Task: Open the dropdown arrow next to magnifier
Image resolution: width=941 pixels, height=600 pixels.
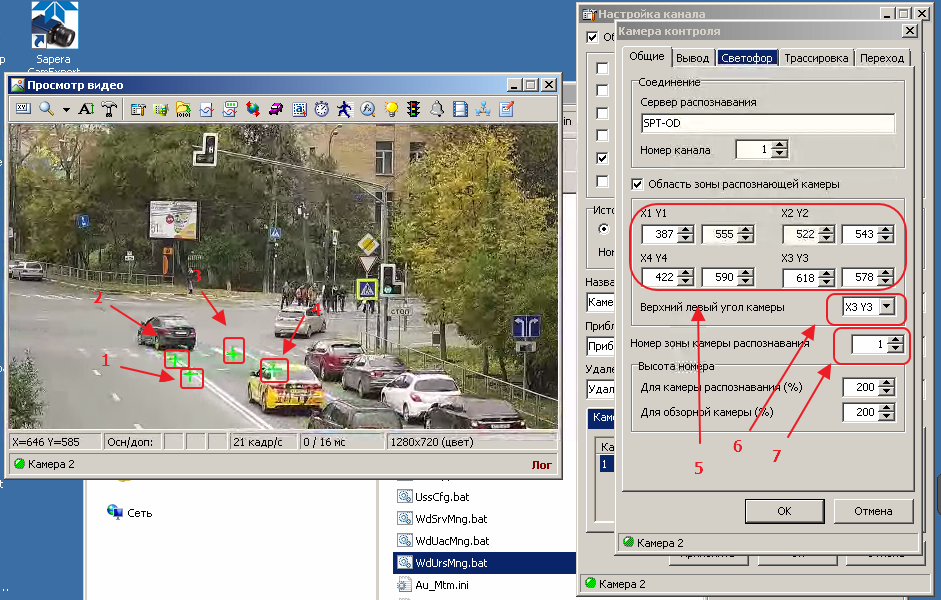Action: tap(66, 109)
